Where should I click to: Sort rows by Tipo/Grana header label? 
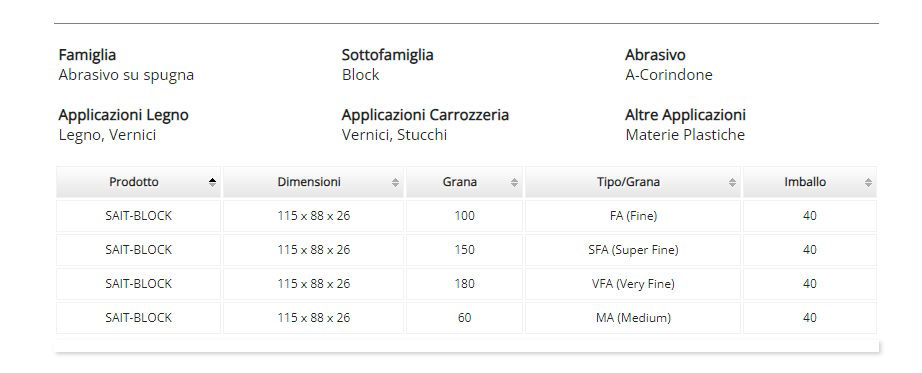(628, 182)
